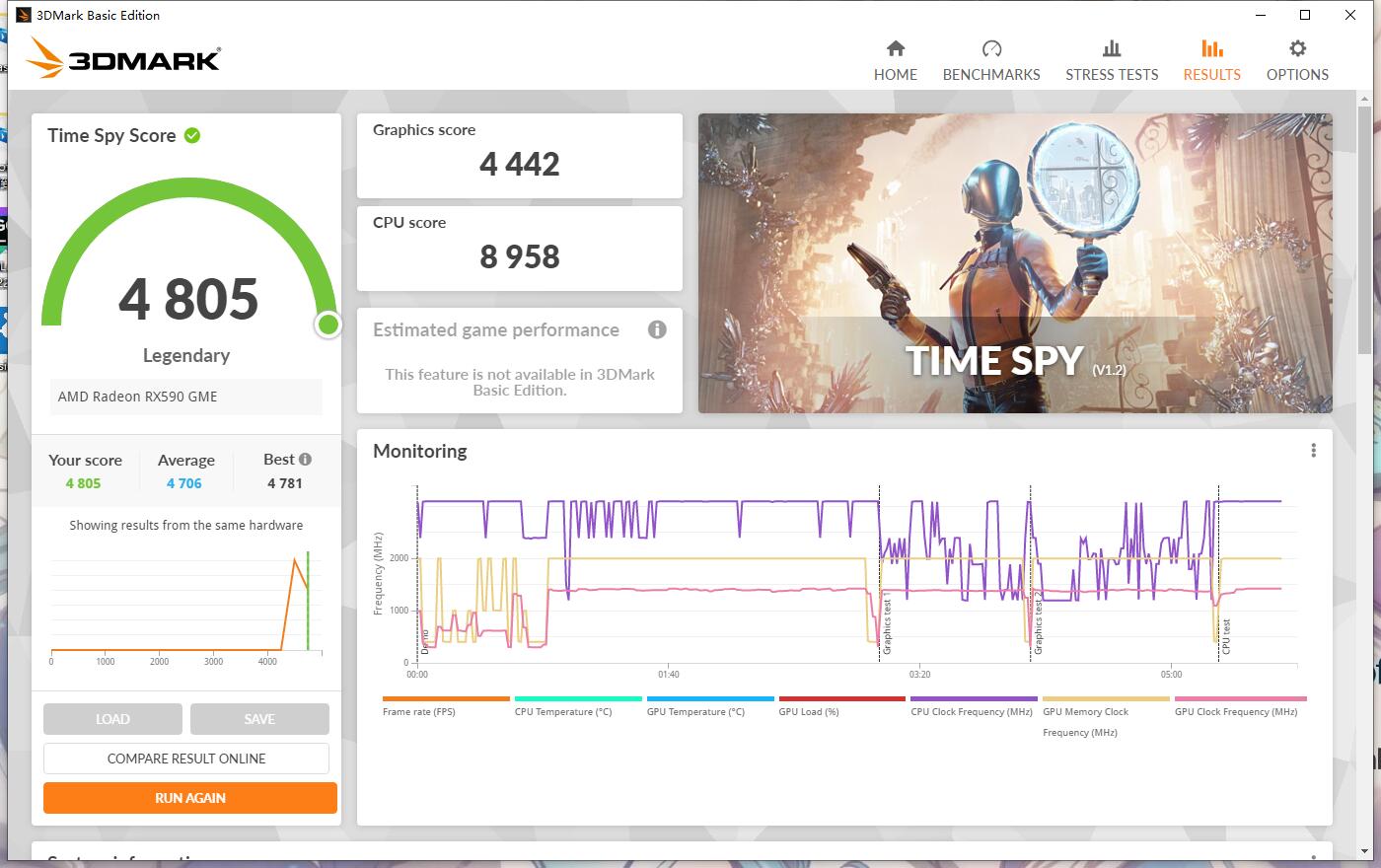The width and height of the screenshot is (1381, 868).
Task: Click Your score value 4 805
Action: 83,483
